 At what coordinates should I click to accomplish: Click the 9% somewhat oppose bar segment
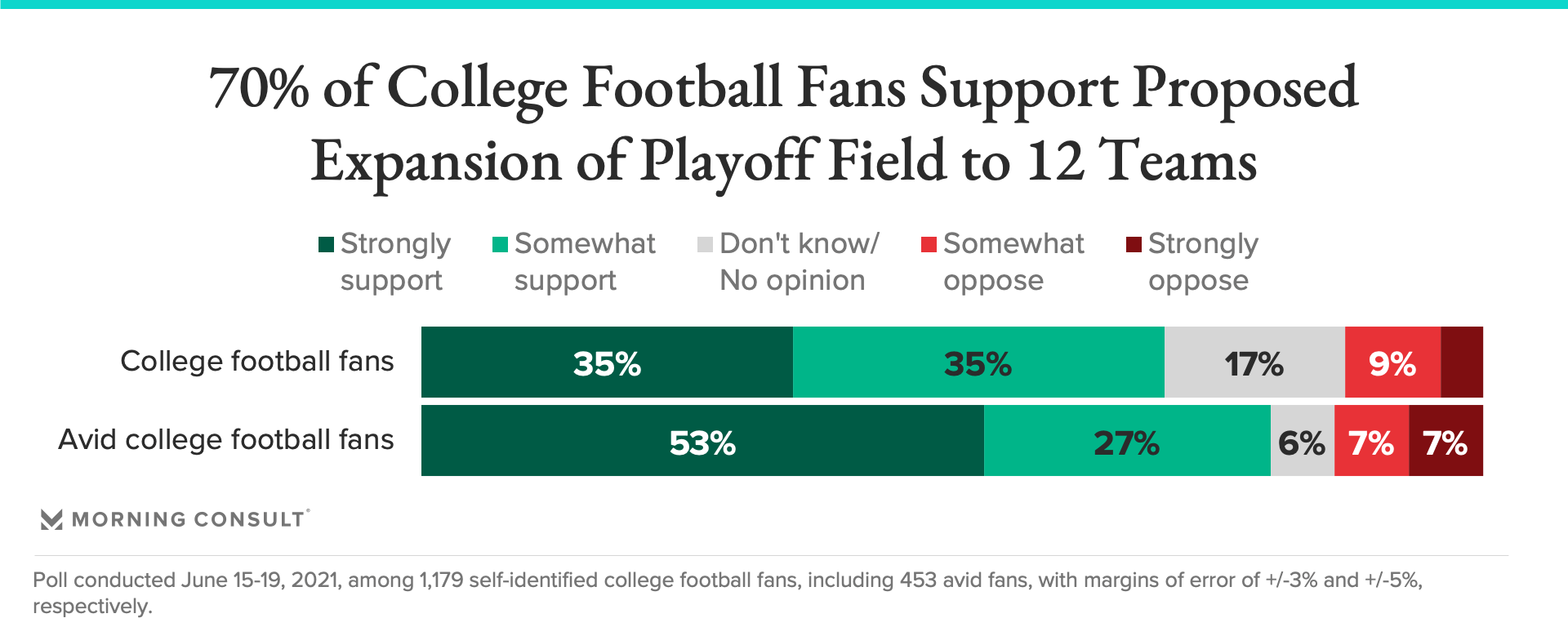[1392, 363]
